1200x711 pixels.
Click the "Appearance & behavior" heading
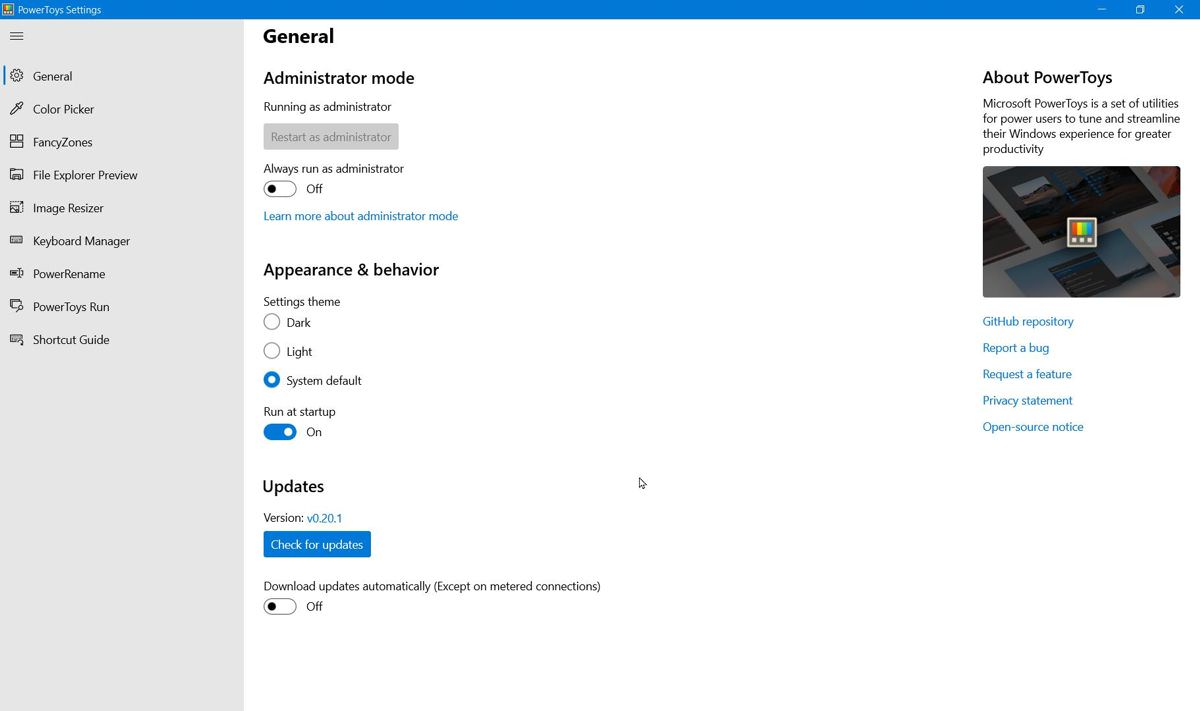pos(351,270)
